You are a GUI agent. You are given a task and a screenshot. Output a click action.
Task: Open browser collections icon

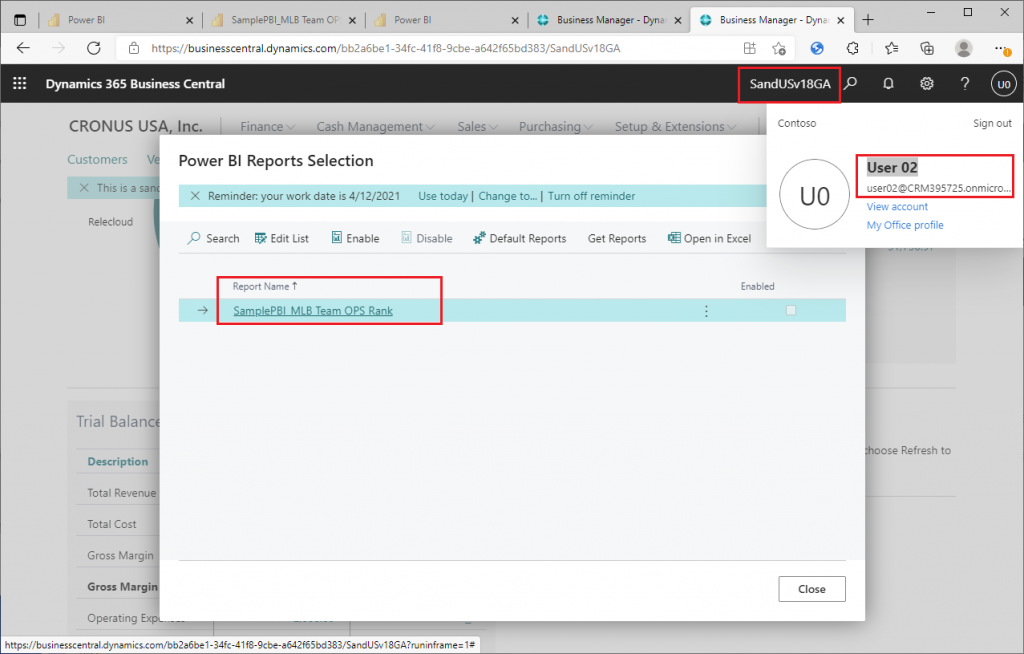[x=927, y=48]
